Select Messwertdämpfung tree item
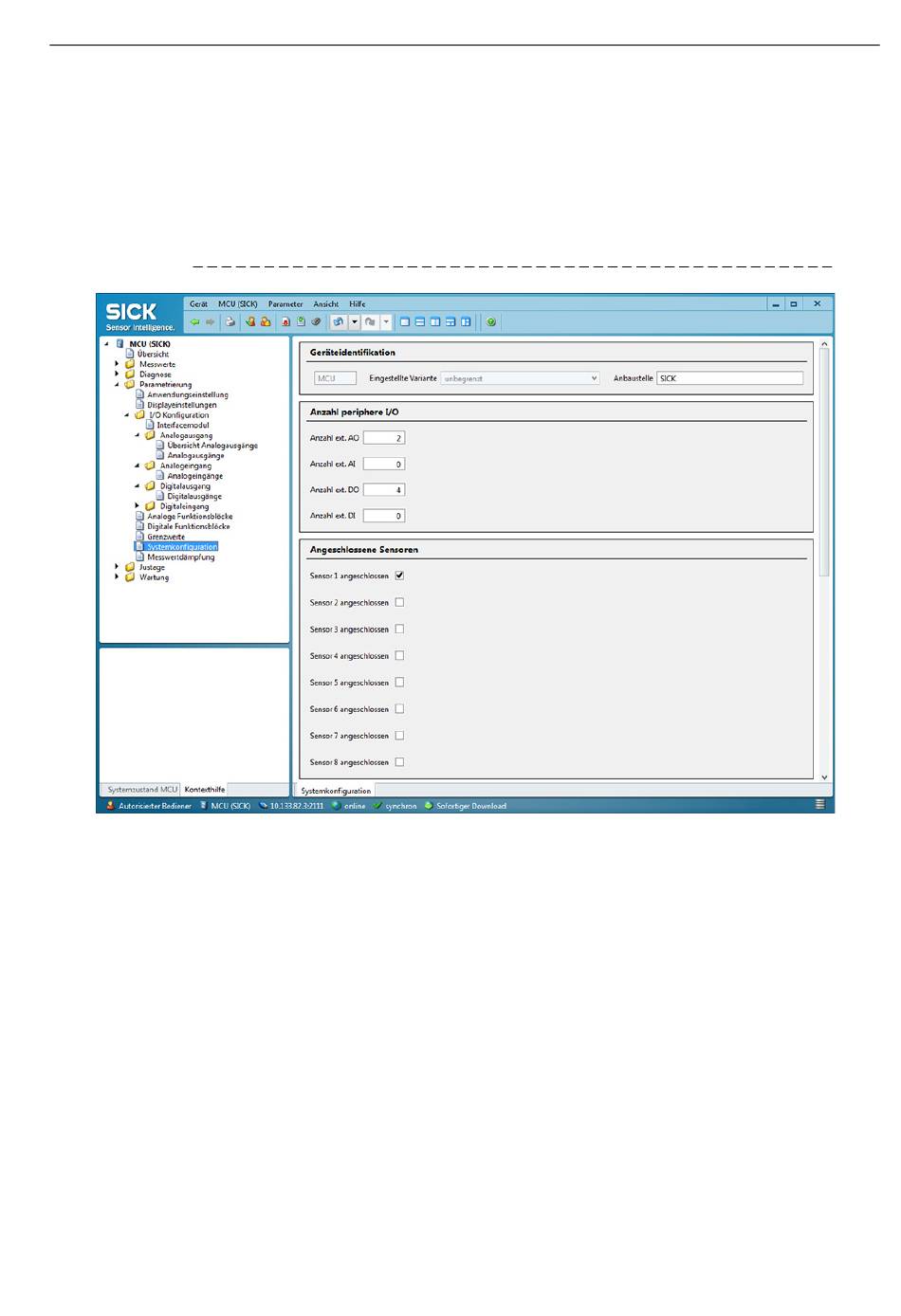Image resolution: width=901 pixels, height=1316 pixels. 181,557
